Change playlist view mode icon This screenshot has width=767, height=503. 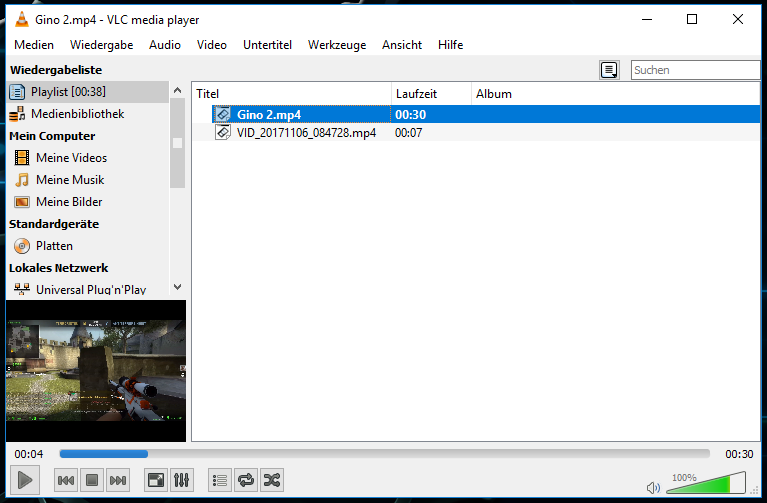click(x=609, y=70)
